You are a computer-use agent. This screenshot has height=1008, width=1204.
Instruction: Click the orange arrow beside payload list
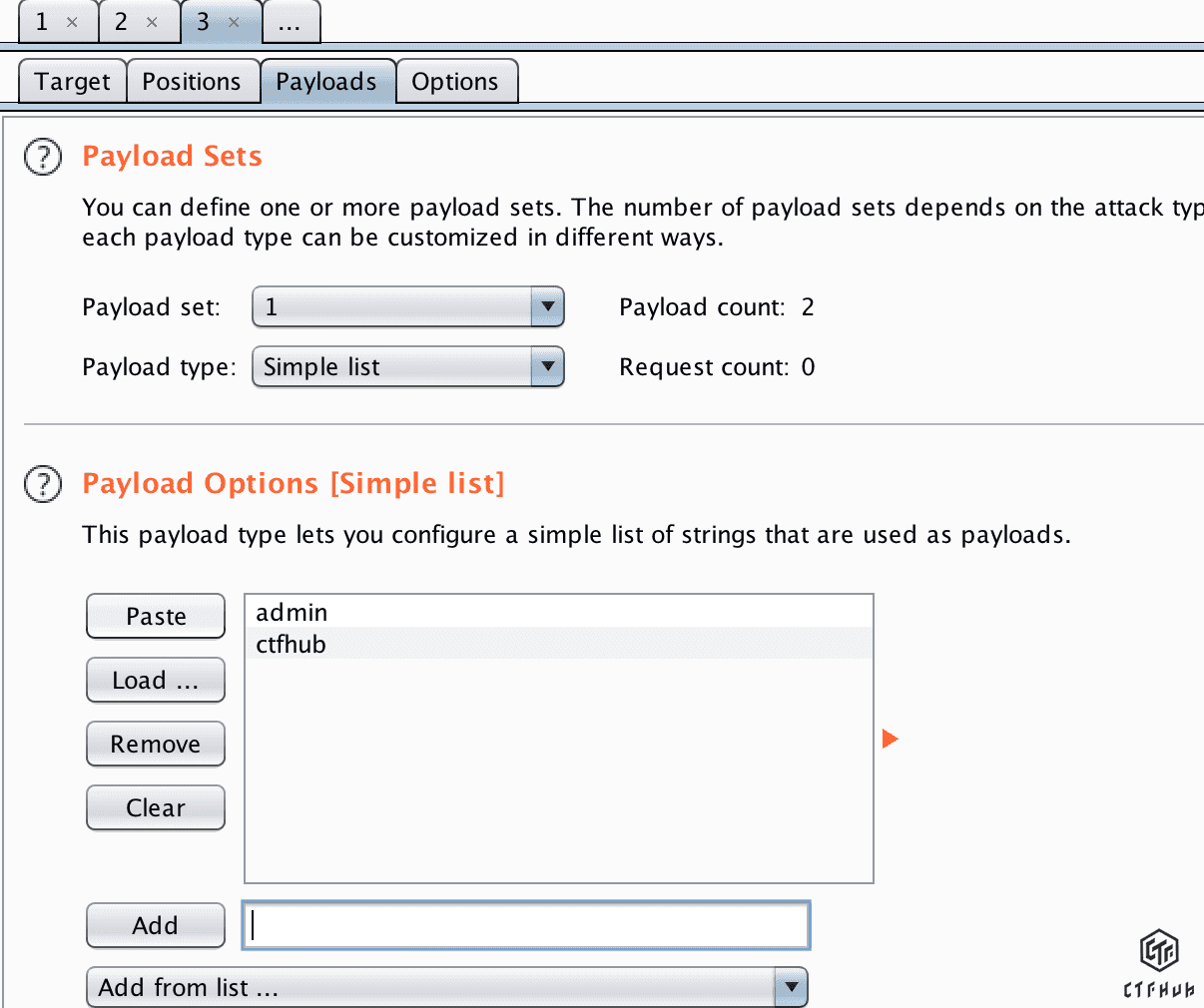890,739
